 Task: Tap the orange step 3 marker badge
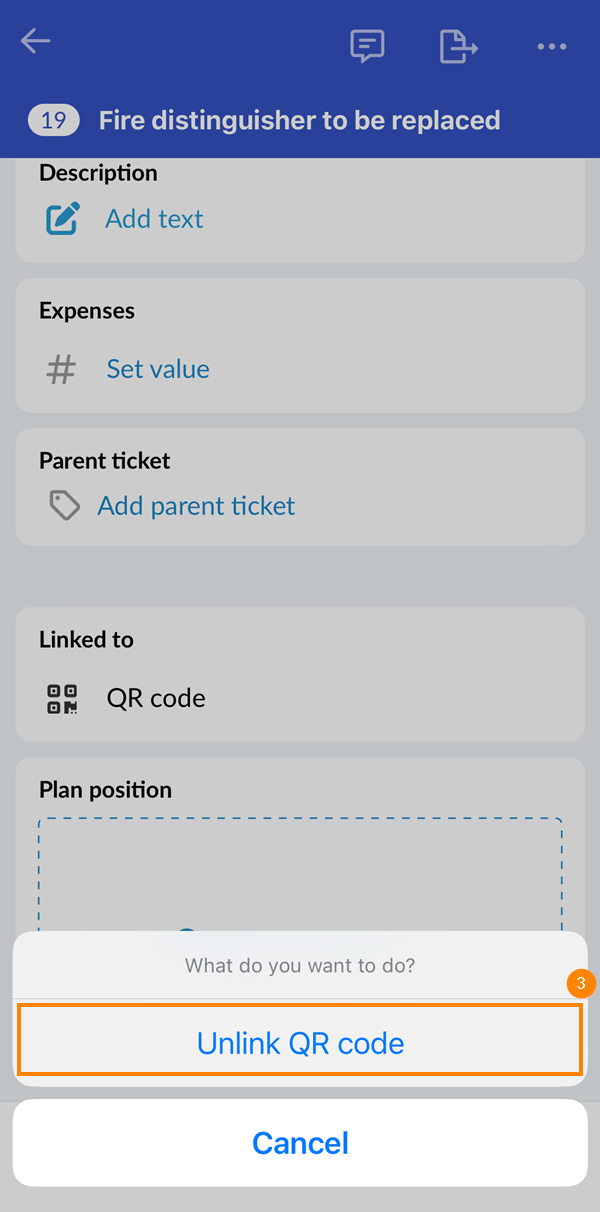click(x=581, y=983)
